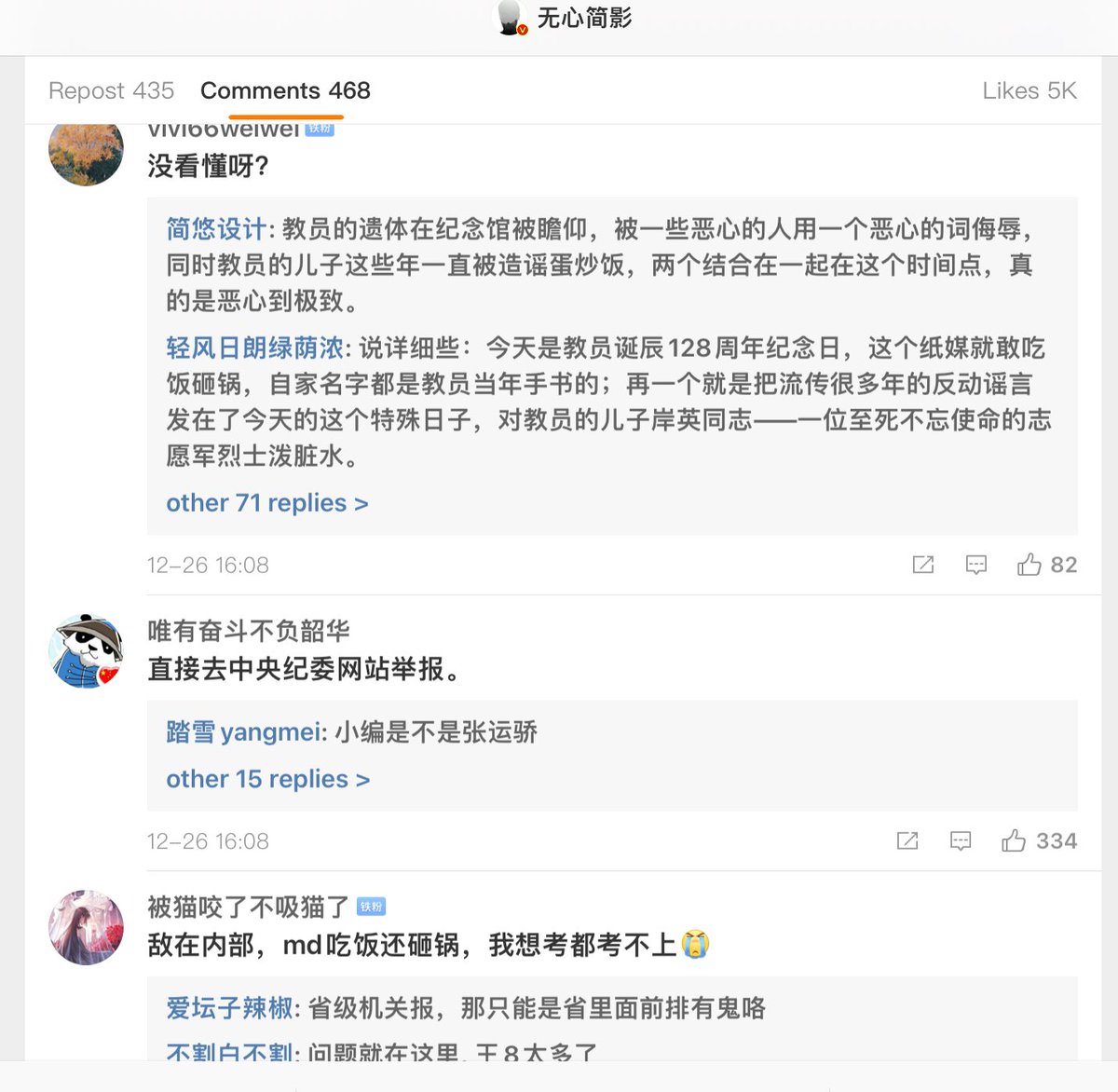This screenshot has width=1118, height=1092.
Task: Expand other 71 replies
Action: pyautogui.click(x=266, y=503)
